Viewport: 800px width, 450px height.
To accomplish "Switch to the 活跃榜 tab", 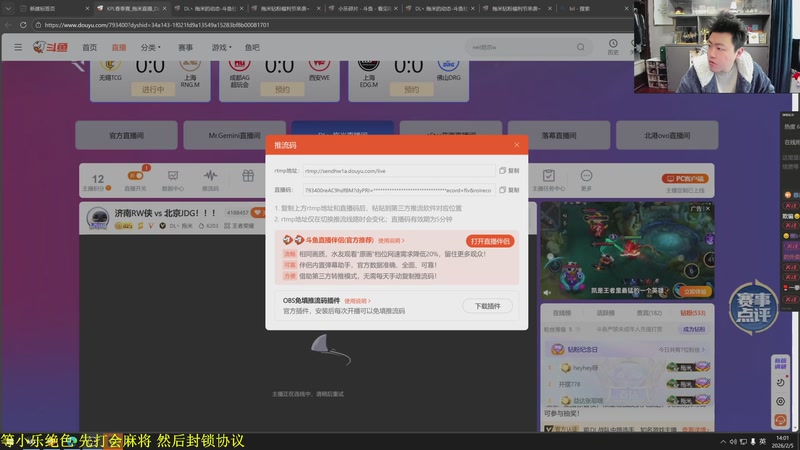I will [x=605, y=313].
